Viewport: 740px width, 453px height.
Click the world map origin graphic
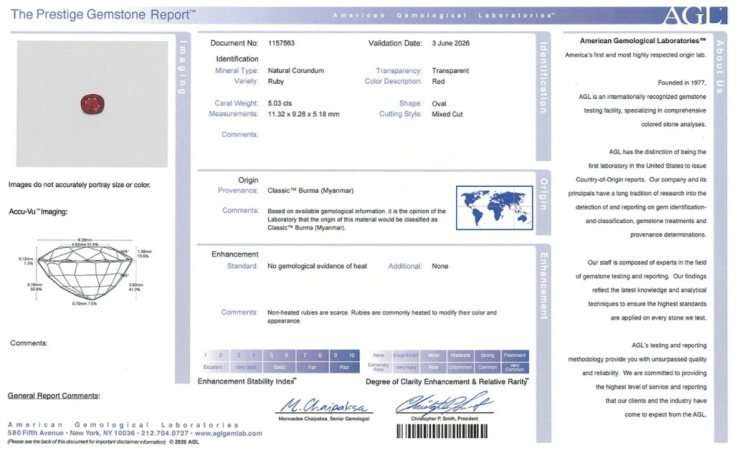click(x=494, y=208)
